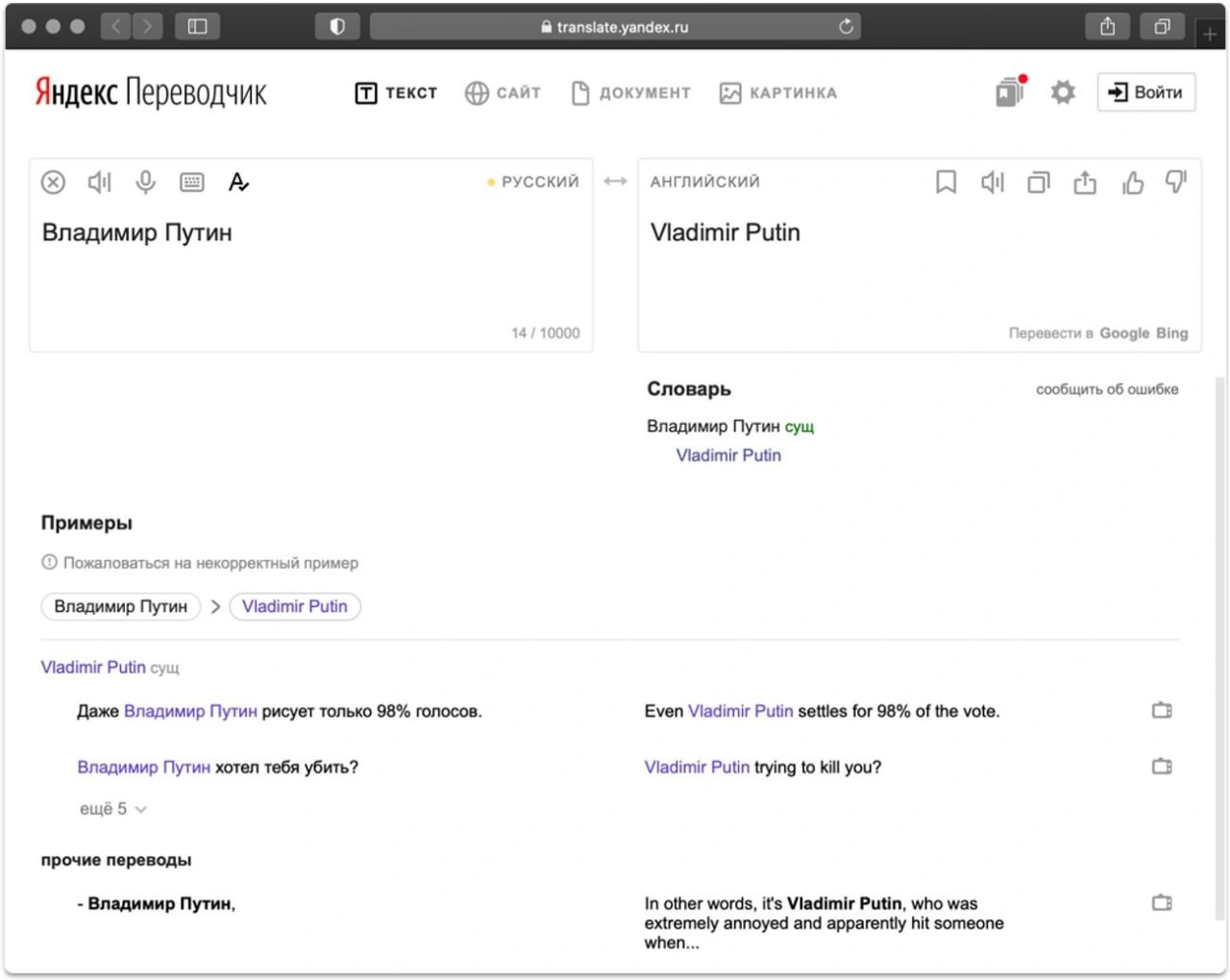Activate microphone voice input
This screenshot has height=980, width=1230.
click(145, 182)
